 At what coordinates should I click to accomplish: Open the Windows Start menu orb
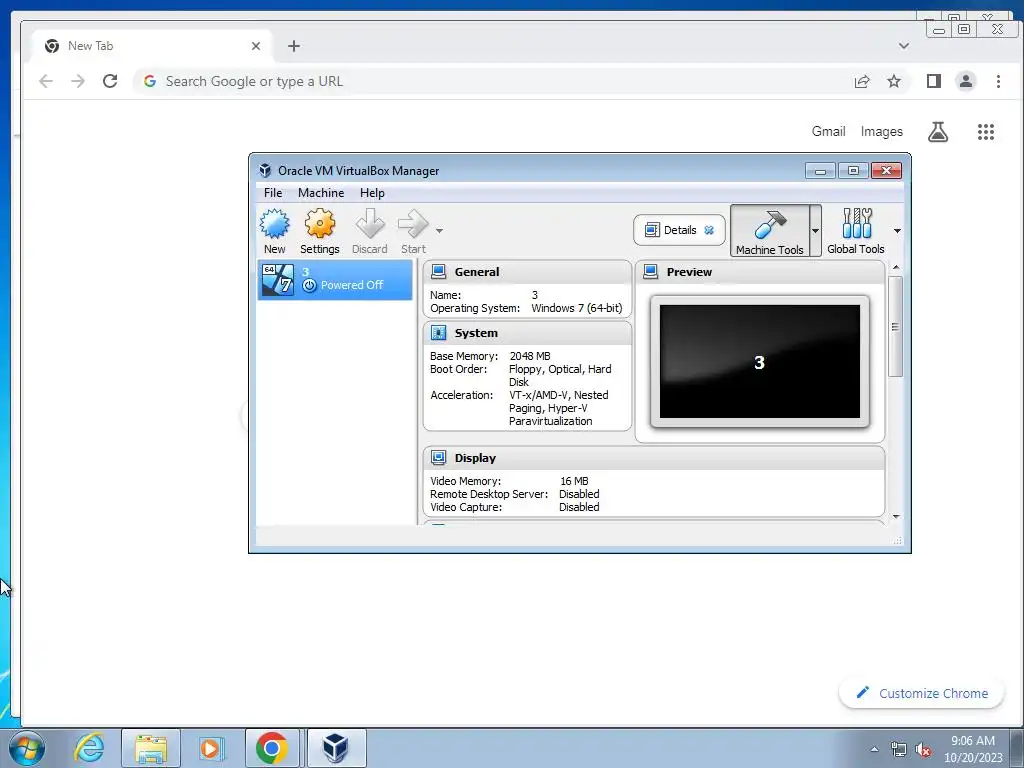pyautogui.click(x=27, y=748)
